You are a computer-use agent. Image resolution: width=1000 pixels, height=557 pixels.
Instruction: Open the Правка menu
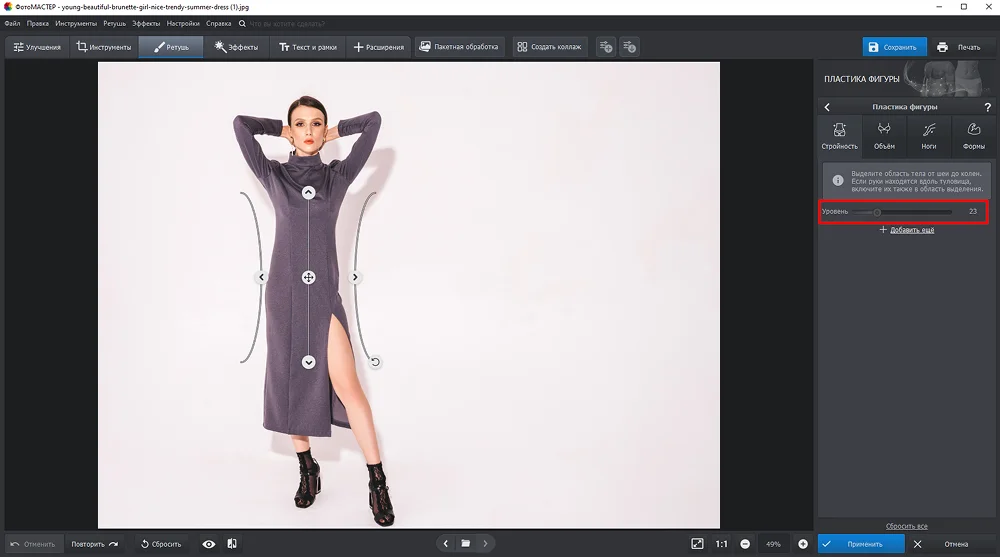(38, 24)
